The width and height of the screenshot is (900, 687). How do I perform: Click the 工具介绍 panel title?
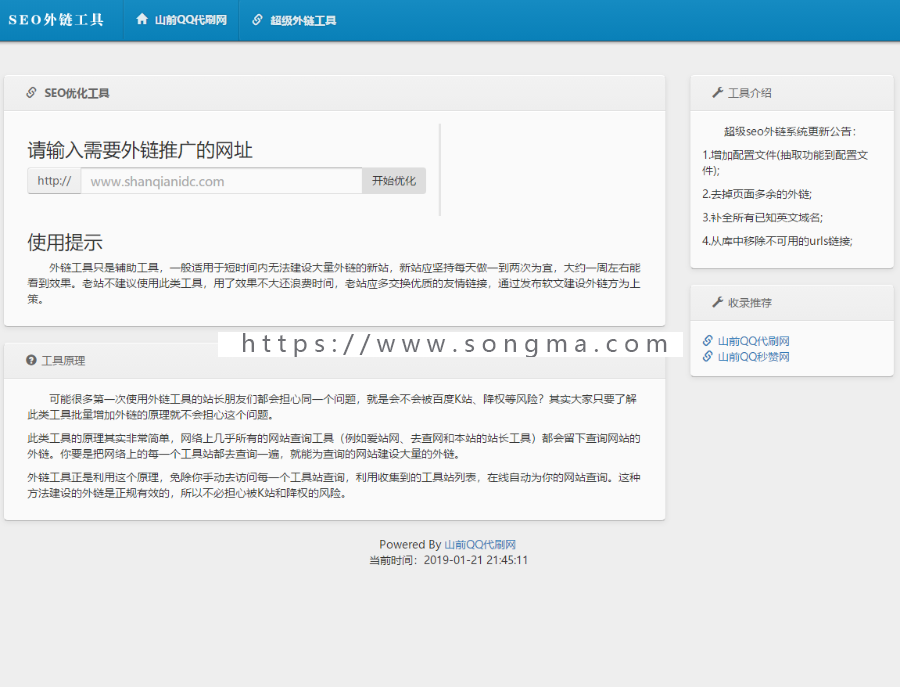[750, 93]
